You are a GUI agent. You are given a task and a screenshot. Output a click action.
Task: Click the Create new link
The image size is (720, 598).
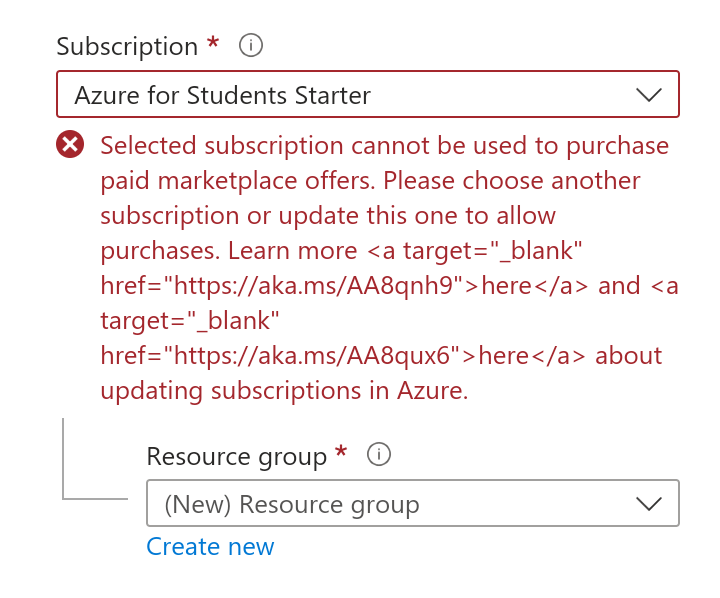tap(210, 546)
